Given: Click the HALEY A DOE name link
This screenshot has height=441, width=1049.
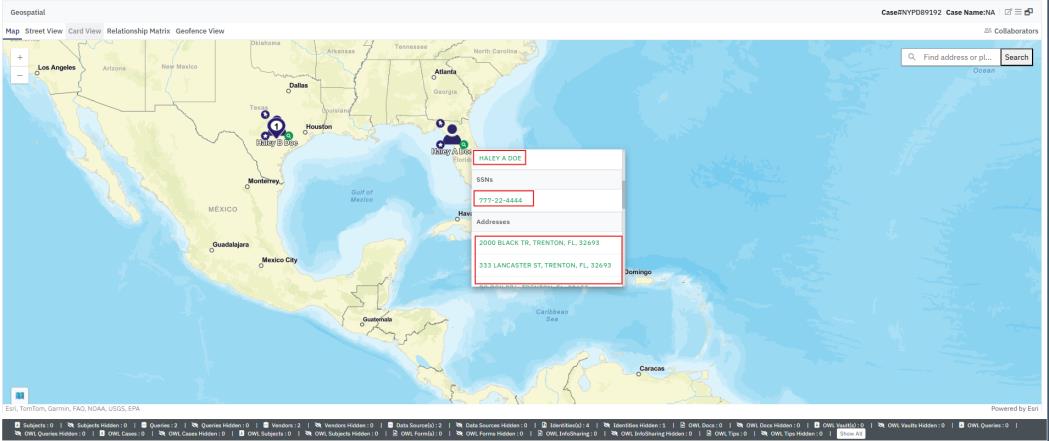Looking at the screenshot, I should coord(501,158).
